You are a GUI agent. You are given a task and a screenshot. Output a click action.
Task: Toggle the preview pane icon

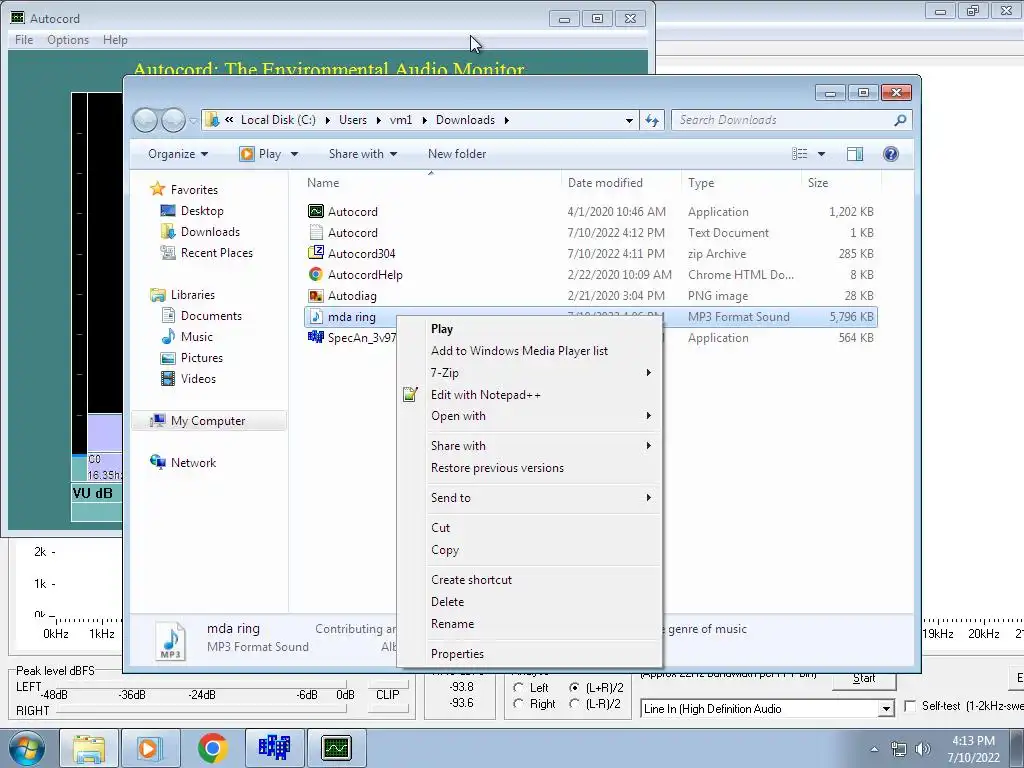click(855, 153)
